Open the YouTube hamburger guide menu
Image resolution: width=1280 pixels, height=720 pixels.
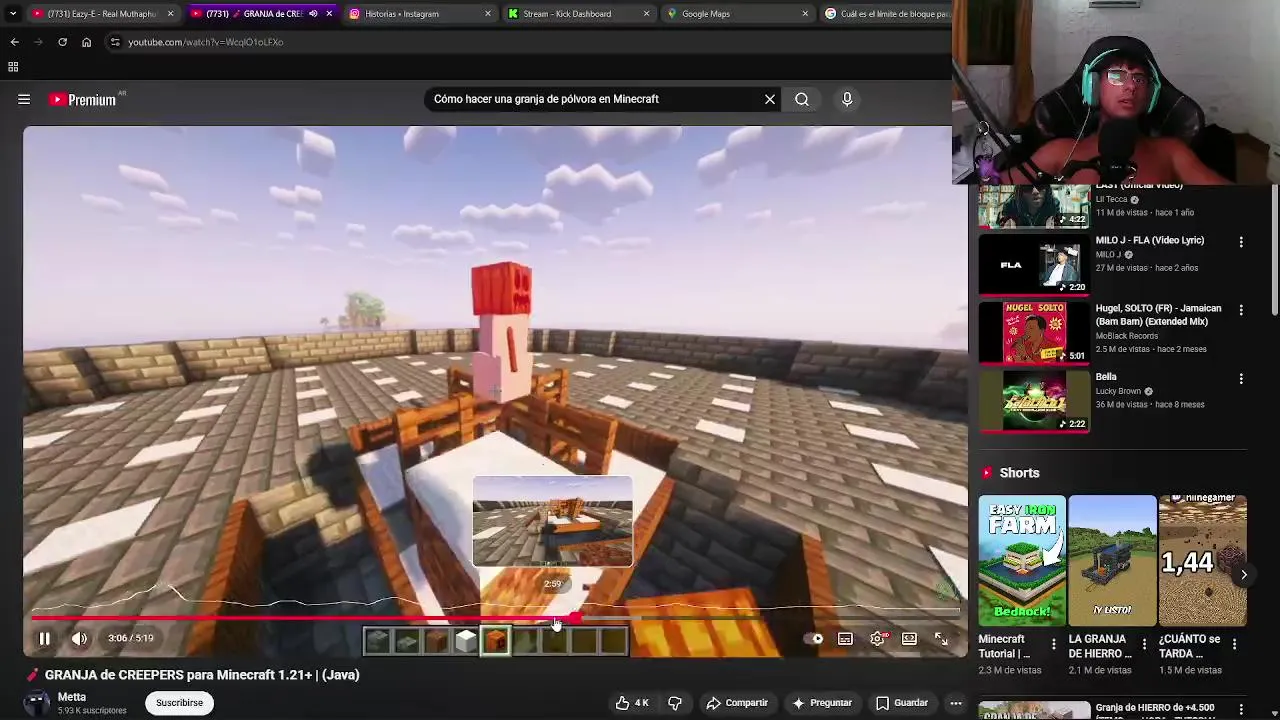pyautogui.click(x=24, y=99)
